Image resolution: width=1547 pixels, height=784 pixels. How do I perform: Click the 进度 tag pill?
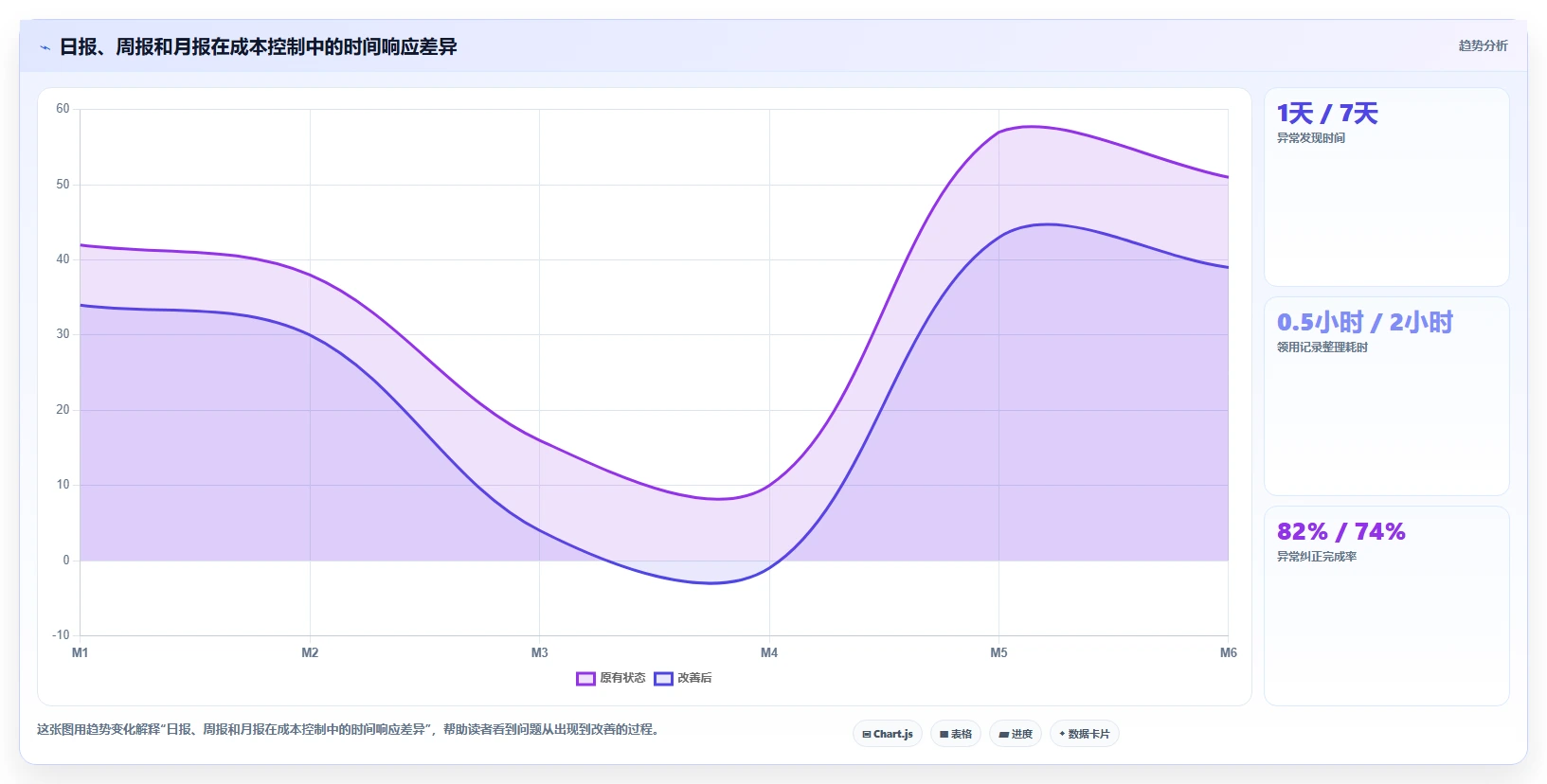(x=1016, y=734)
